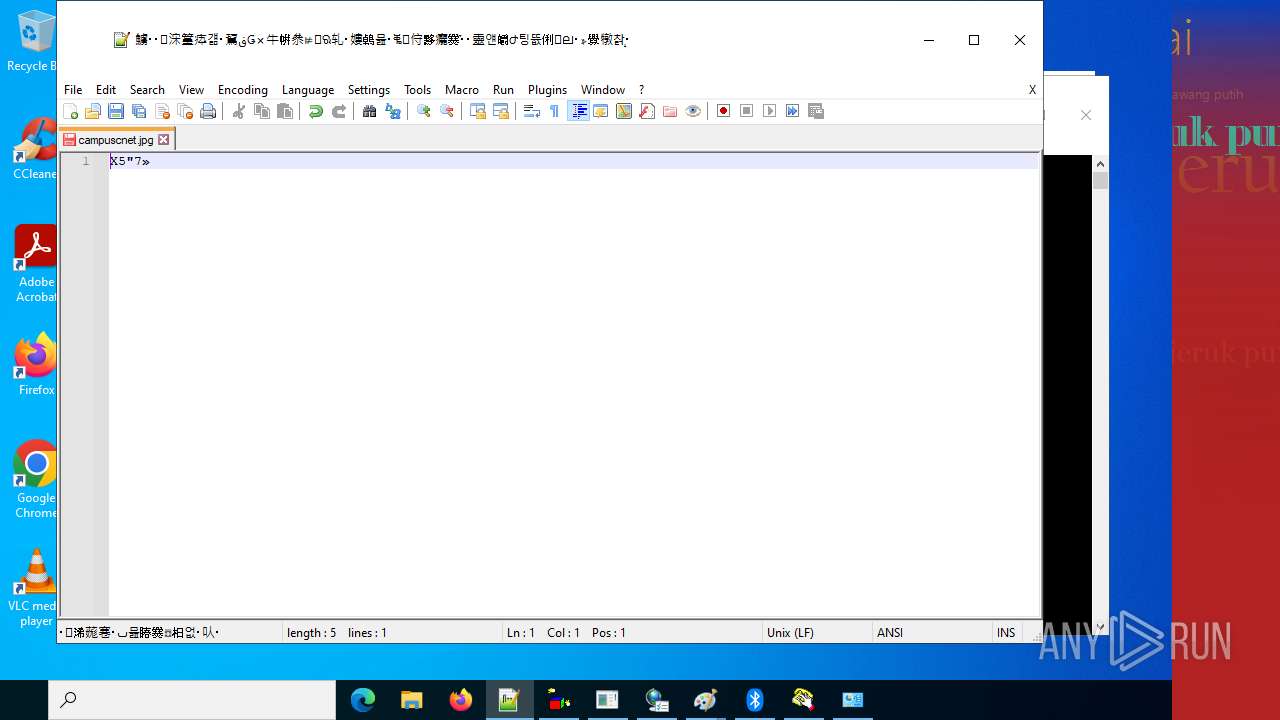Open the Function List toolbar icon
The width and height of the screenshot is (1280, 720).
[x=647, y=111]
